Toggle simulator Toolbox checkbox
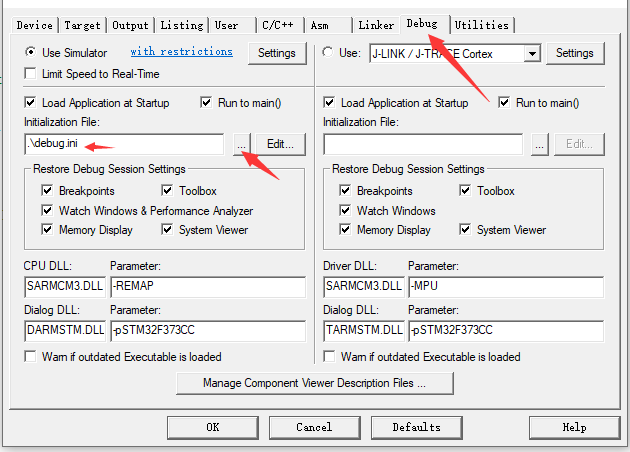Image resolution: width=630 pixels, height=452 pixels. point(167,190)
